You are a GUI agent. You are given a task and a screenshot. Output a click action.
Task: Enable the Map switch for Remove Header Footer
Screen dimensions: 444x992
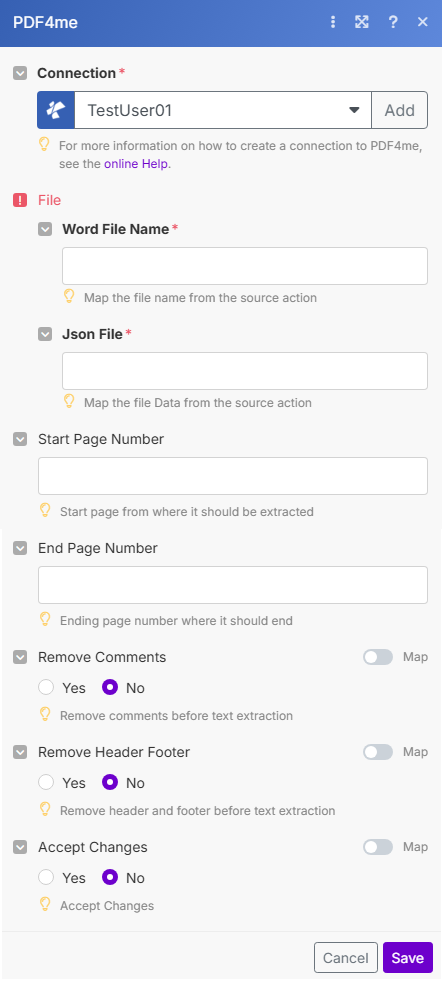[x=378, y=752]
